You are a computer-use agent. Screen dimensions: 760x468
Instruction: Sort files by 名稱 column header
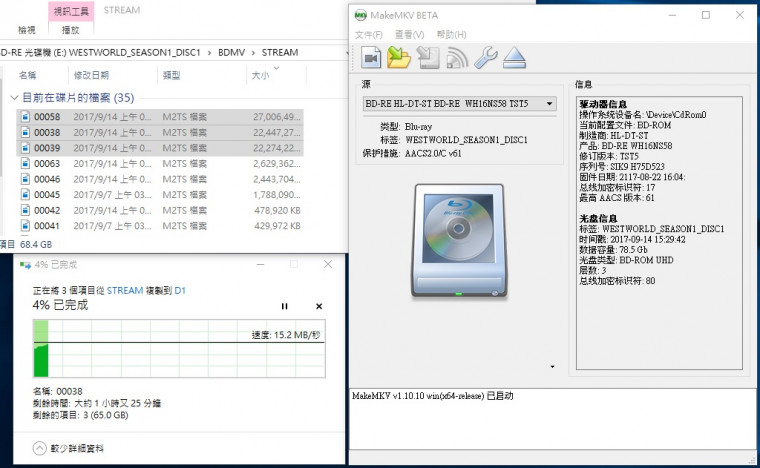point(27,76)
